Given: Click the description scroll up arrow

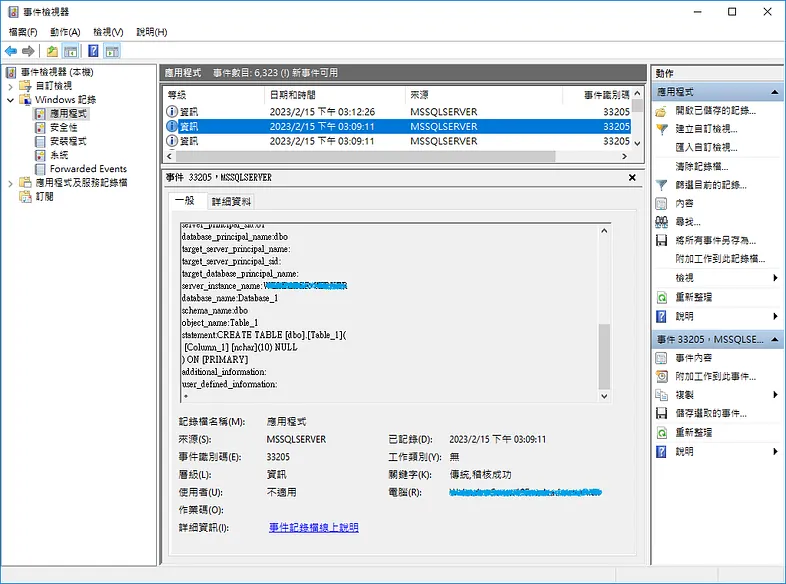Looking at the screenshot, I should [604, 231].
